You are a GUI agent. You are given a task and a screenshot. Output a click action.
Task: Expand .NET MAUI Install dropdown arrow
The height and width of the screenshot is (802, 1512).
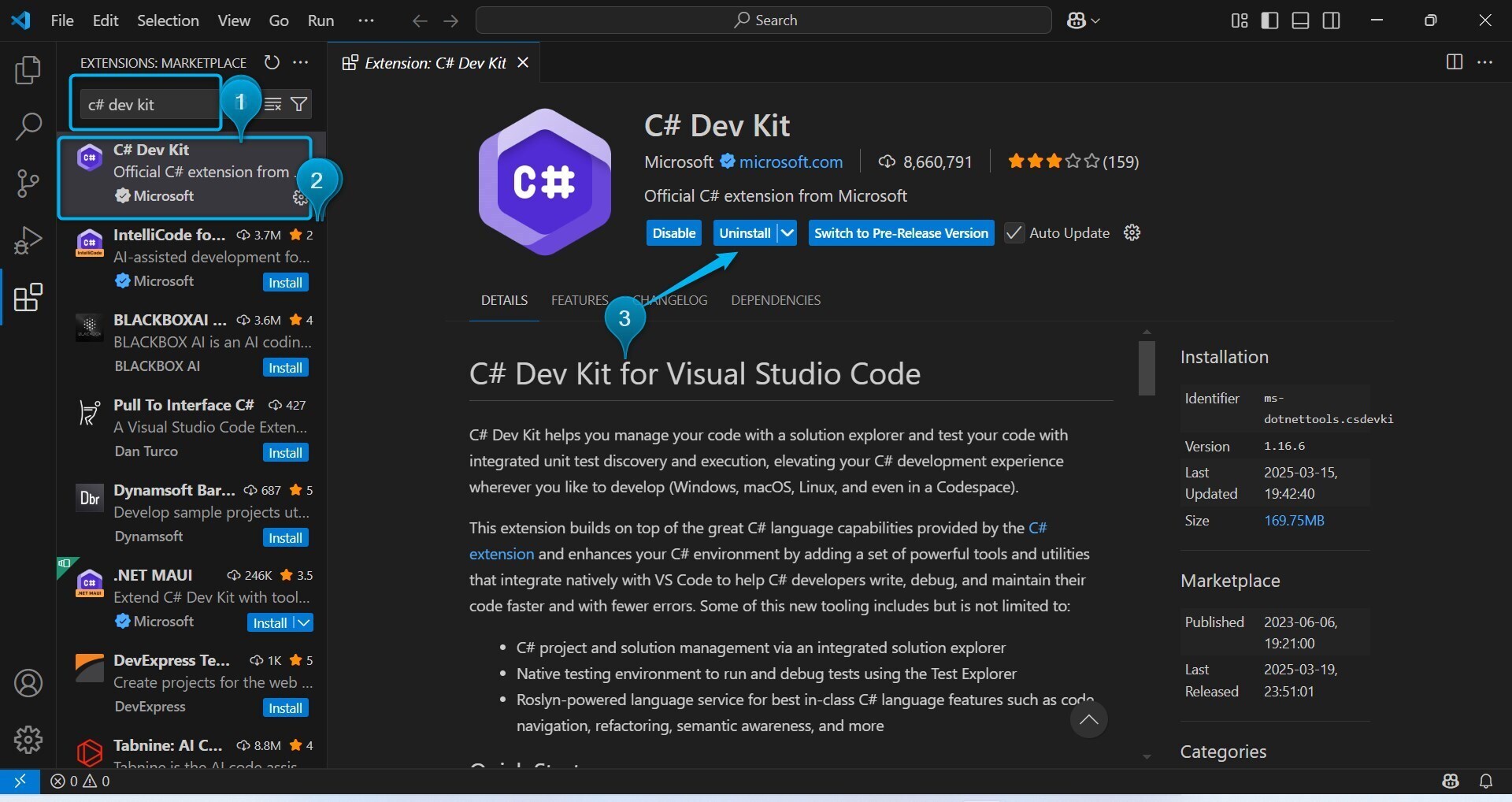[x=304, y=622]
